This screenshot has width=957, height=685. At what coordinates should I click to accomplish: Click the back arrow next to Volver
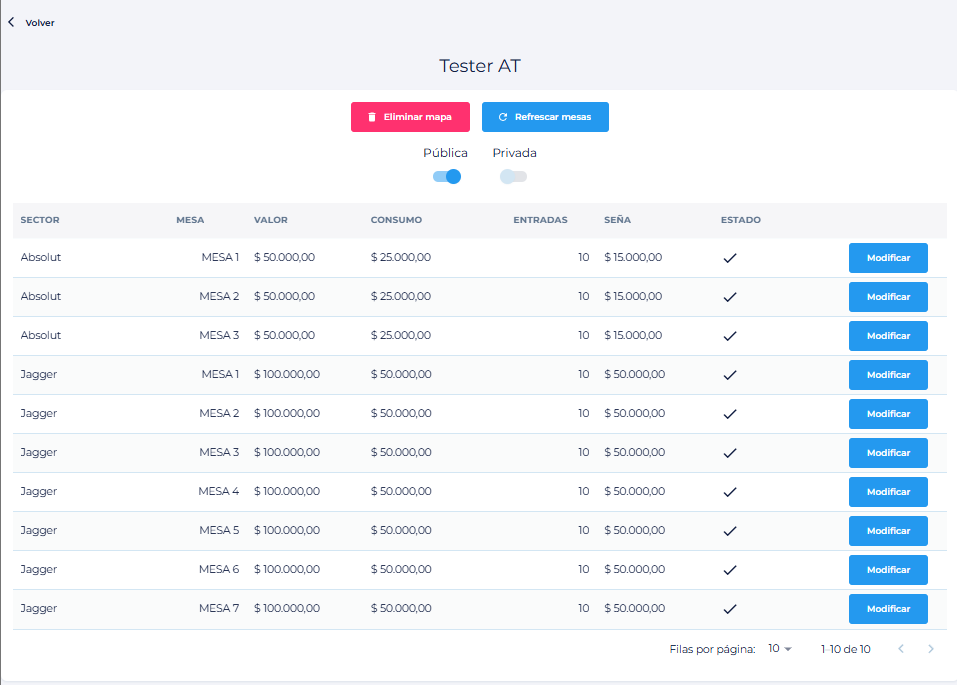coord(11,22)
